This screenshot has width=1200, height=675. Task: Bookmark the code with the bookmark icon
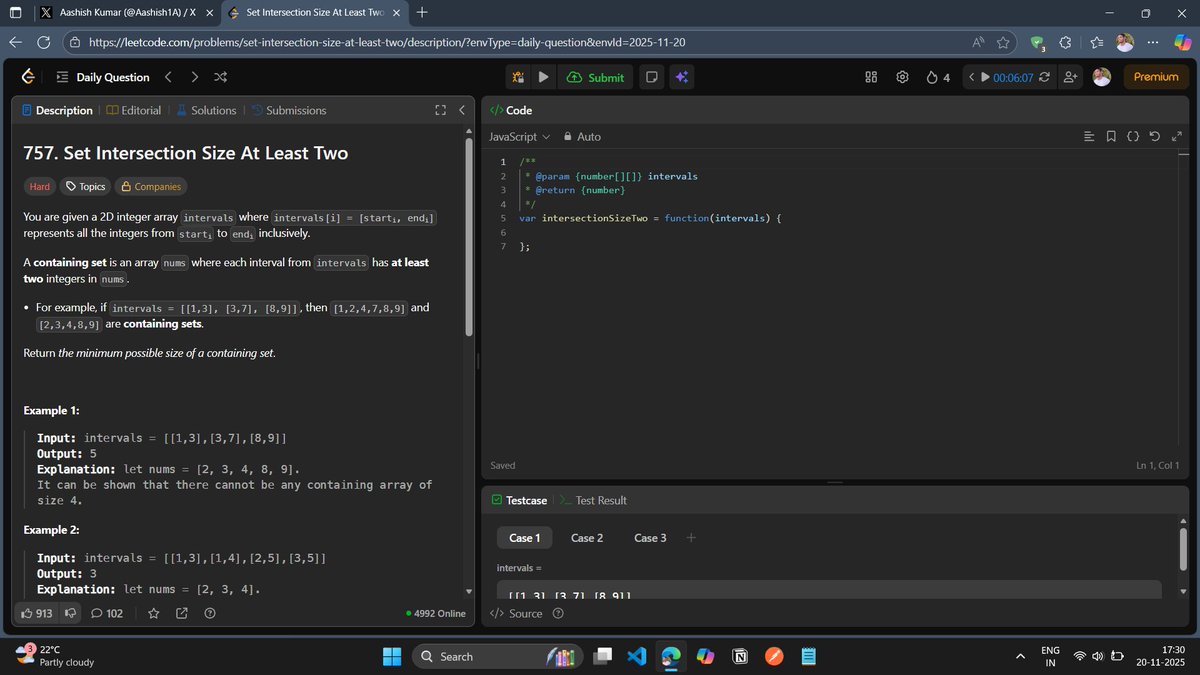pyautogui.click(x=1111, y=135)
